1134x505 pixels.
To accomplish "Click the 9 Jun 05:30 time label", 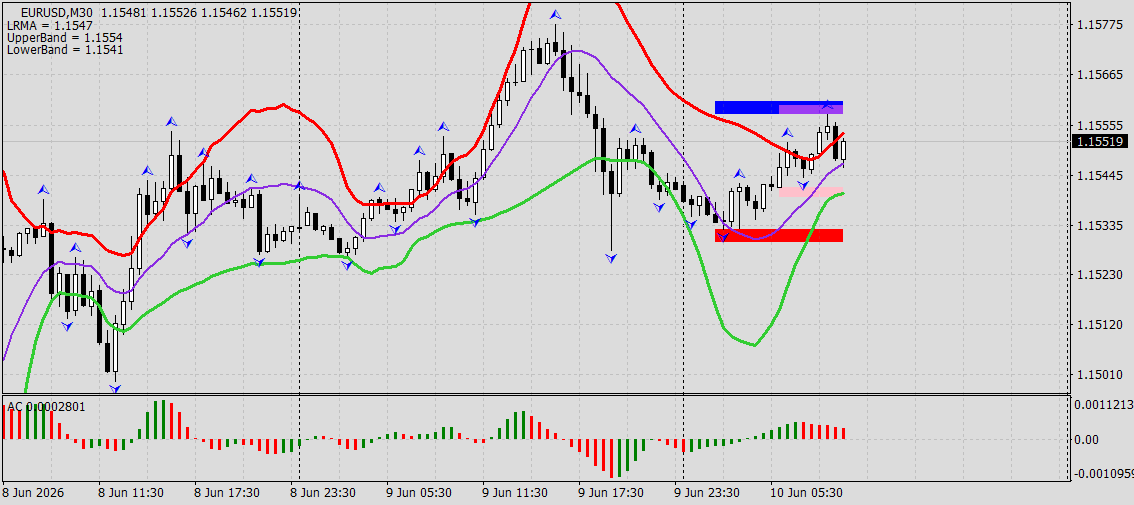I will [419, 493].
